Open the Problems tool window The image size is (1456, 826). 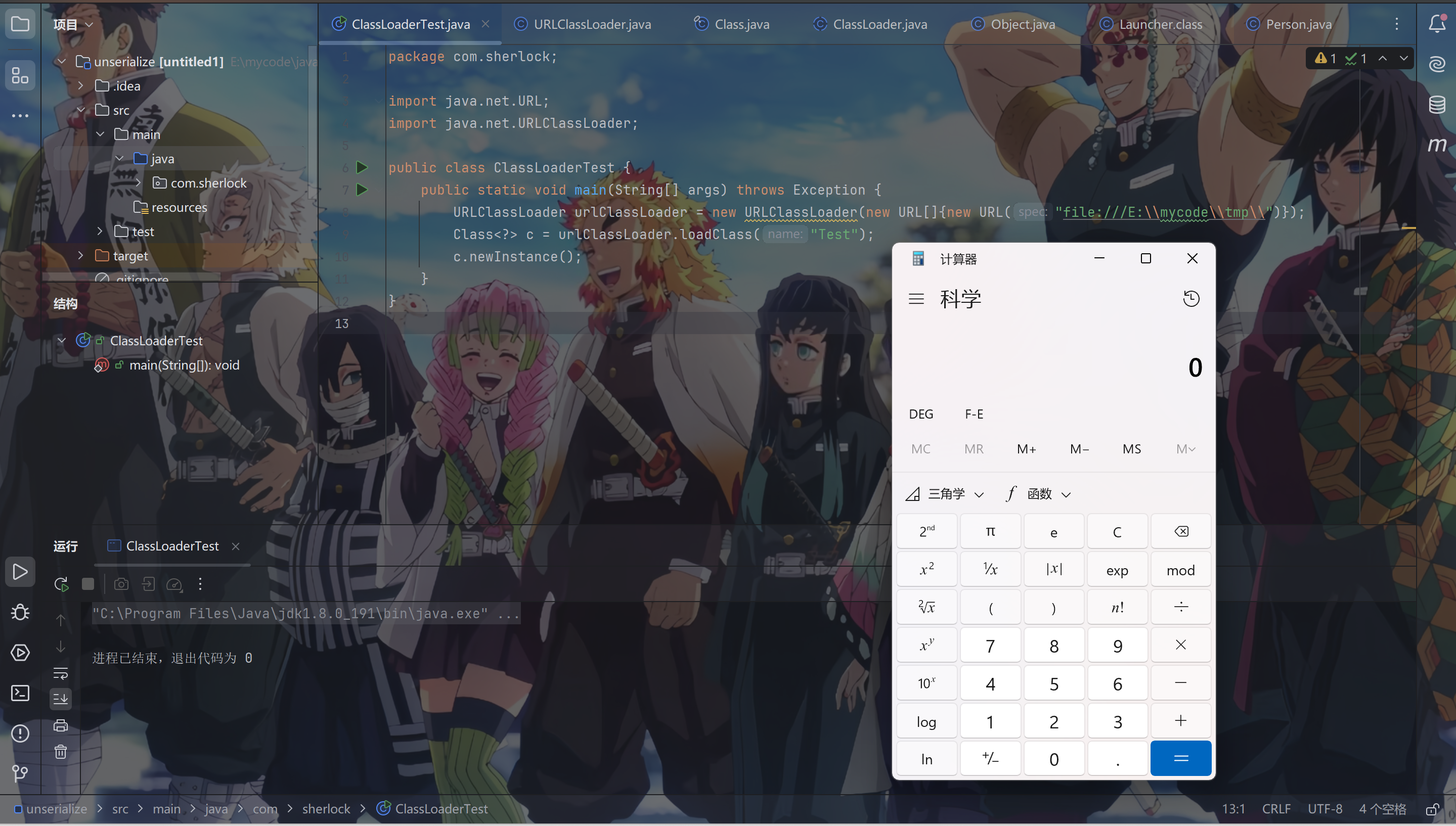point(20,733)
